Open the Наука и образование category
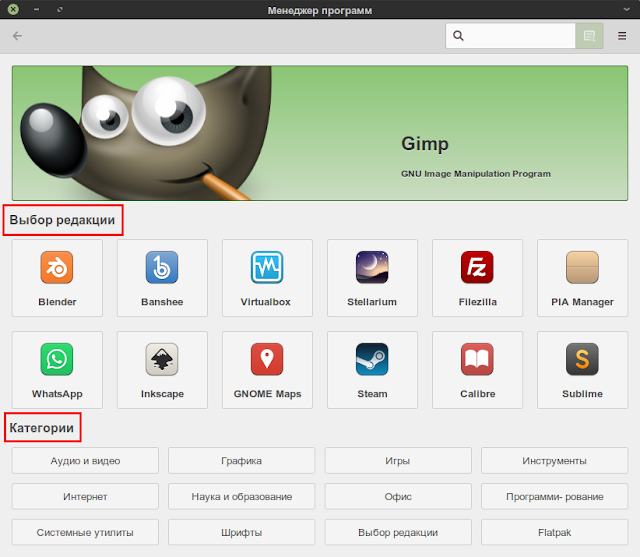 tap(242, 497)
